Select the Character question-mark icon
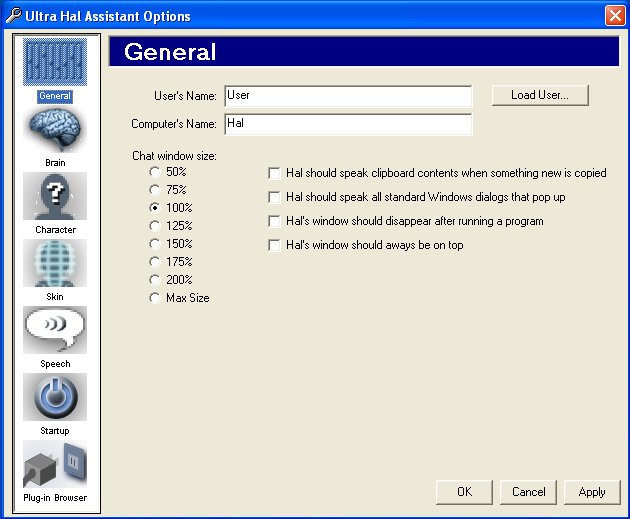 (x=55, y=196)
